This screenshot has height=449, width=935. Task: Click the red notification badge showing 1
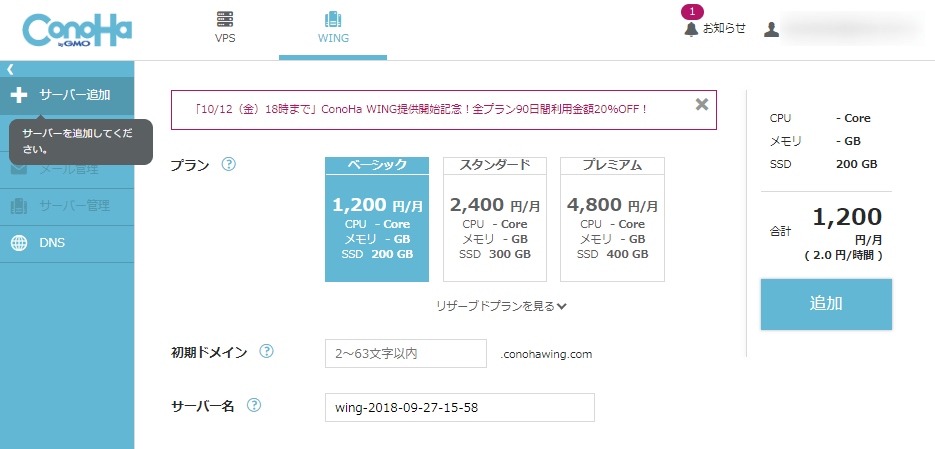(692, 11)
